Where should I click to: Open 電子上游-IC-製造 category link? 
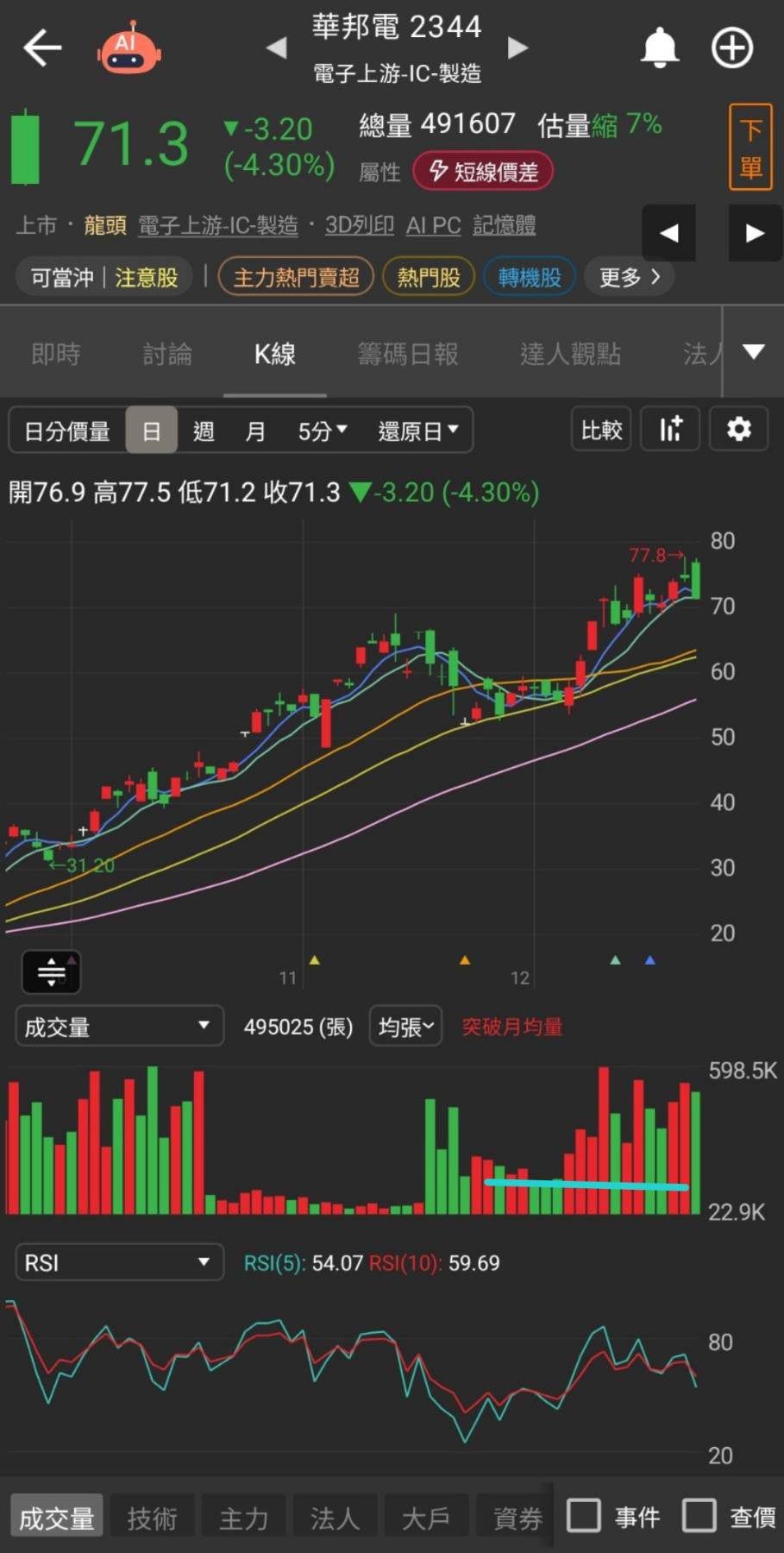(218, 225)
